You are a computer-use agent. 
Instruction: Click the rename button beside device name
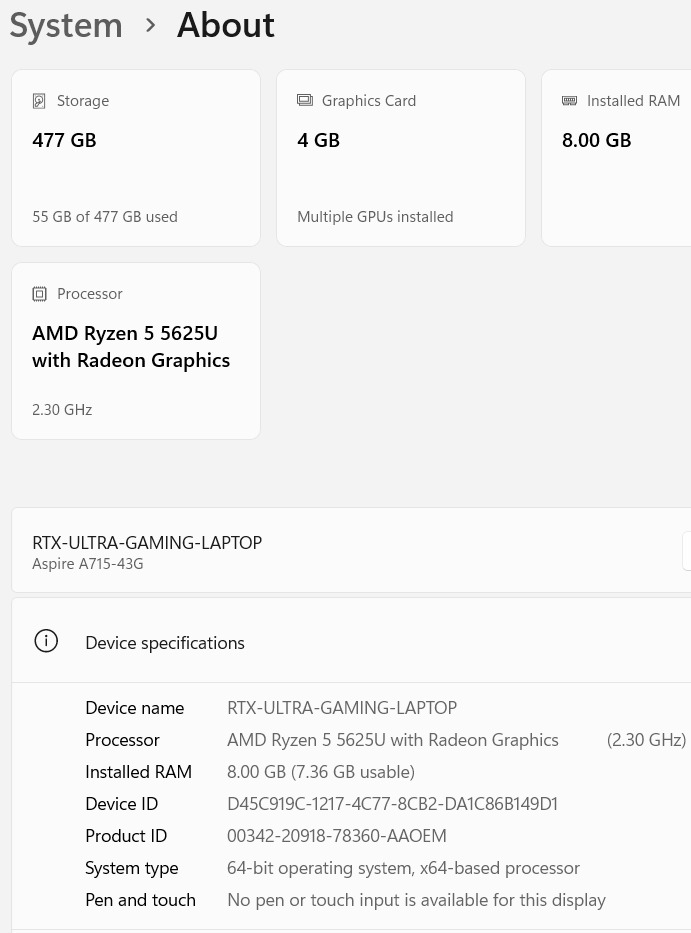click(x=687, y=551)
